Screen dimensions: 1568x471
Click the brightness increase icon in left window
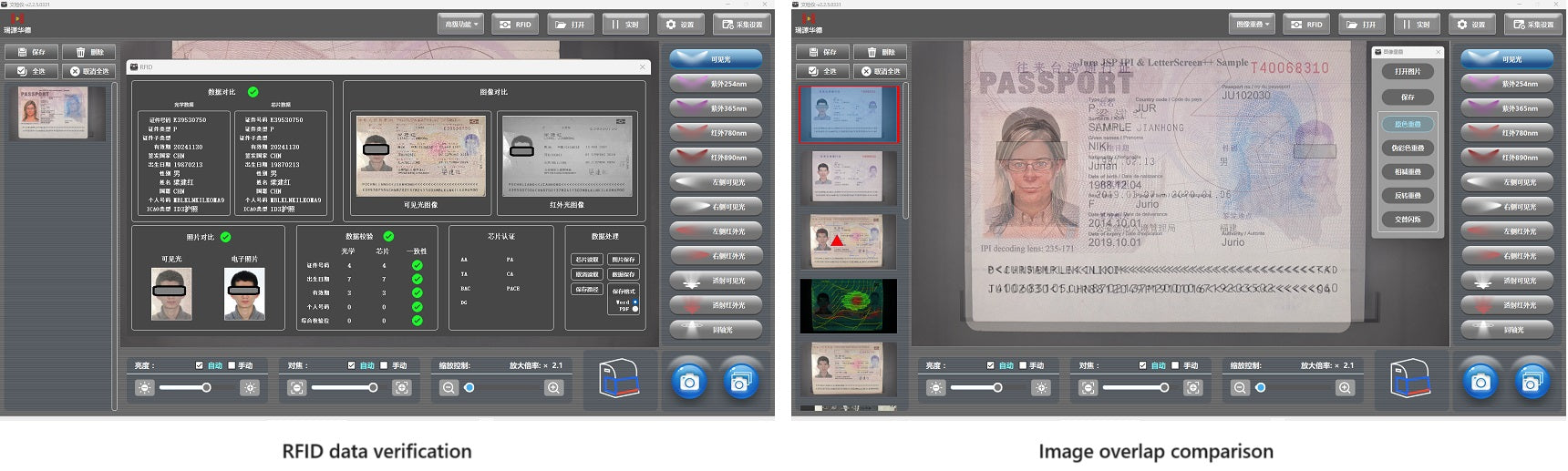tap(249, 388)
